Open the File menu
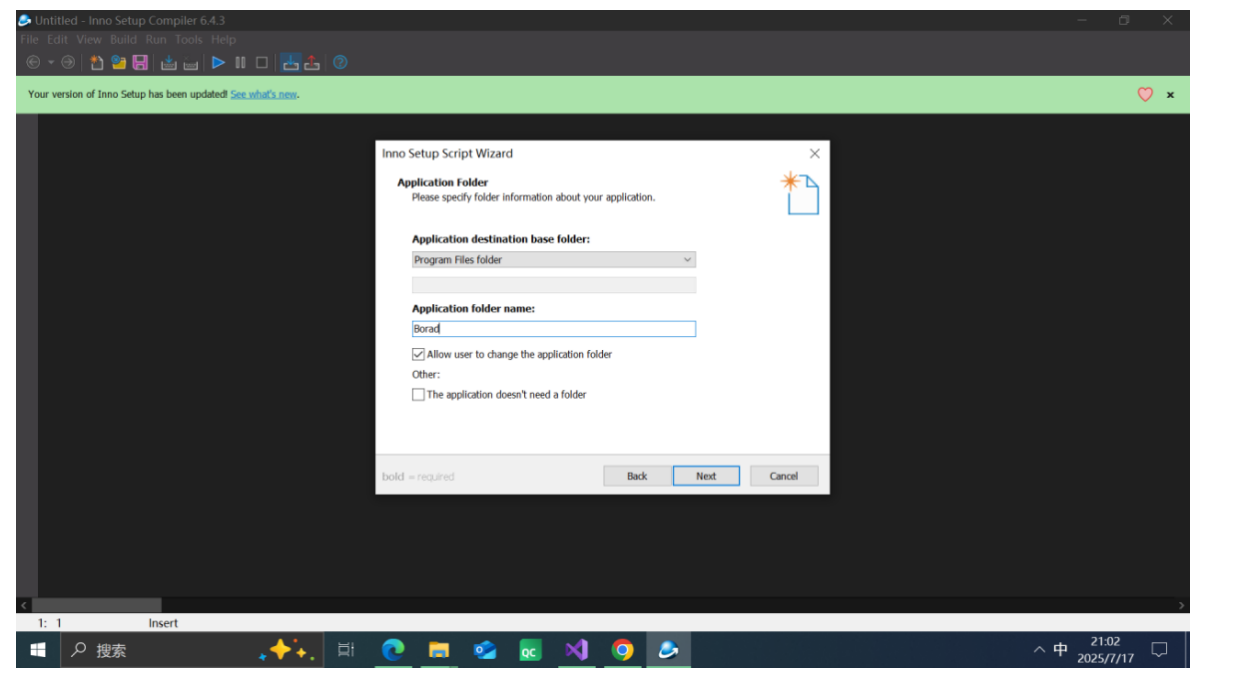Screen dimensions: 1244x682 (x=29, y=40)
